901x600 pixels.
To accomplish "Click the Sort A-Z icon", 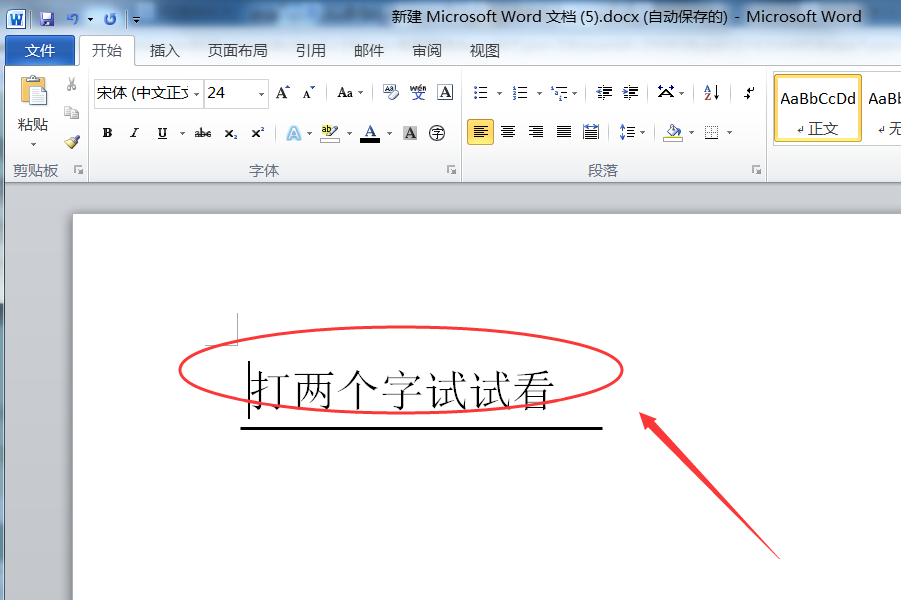I will (711, 93).
